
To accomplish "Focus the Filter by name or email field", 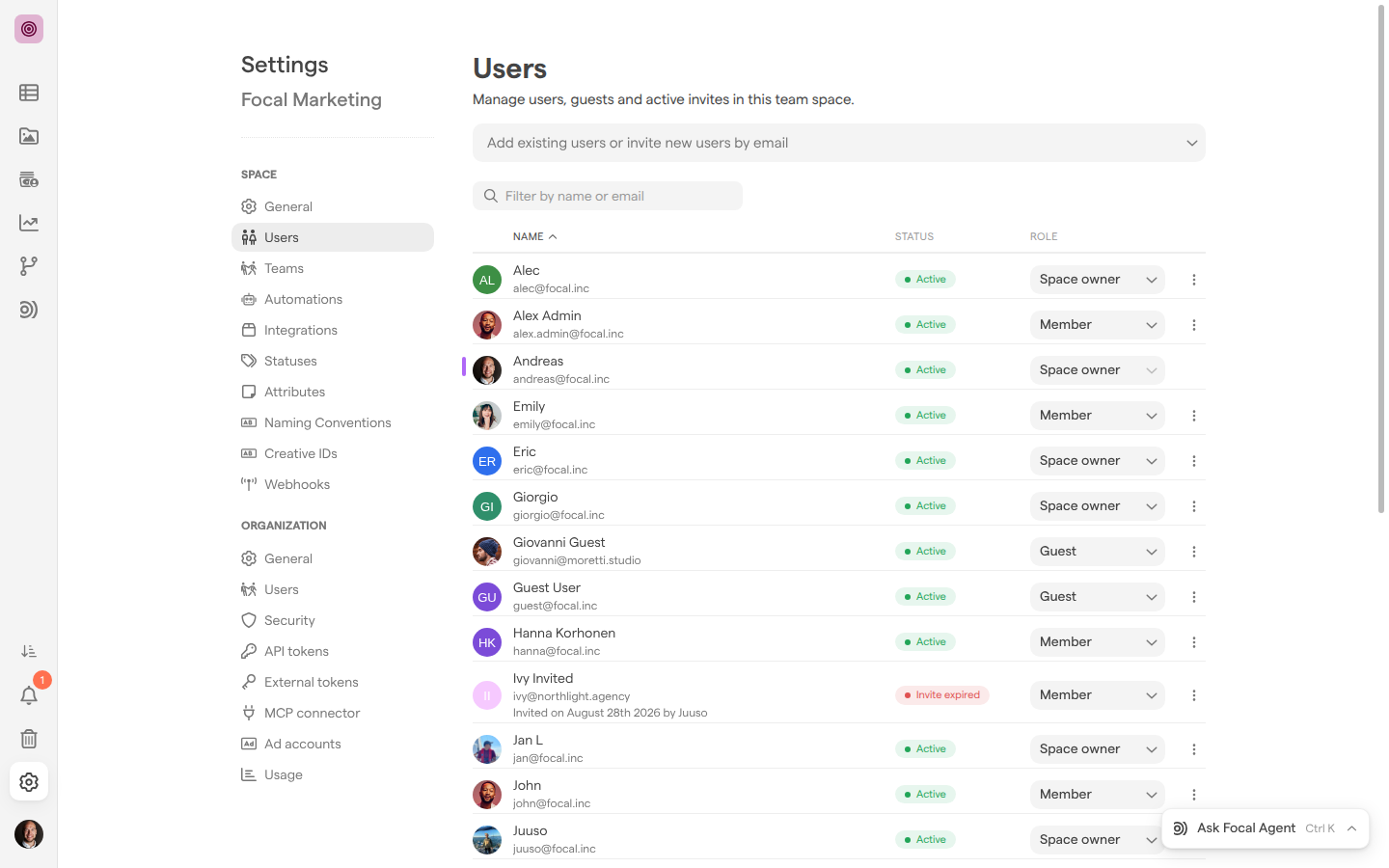I will coord(608,196).
